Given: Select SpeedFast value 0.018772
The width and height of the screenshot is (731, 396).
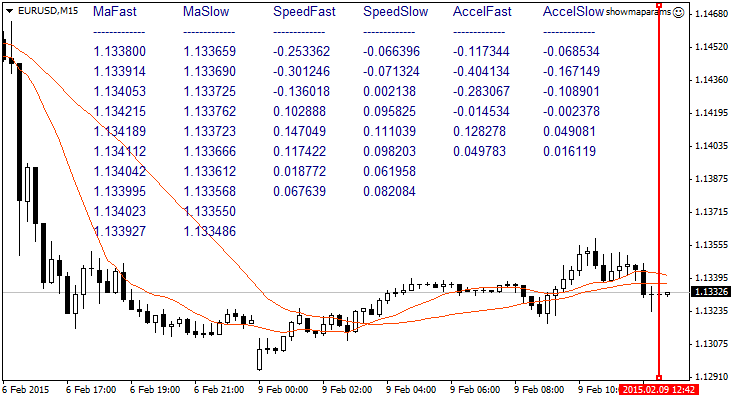Looking at the screenshot, I should point(300,172).
